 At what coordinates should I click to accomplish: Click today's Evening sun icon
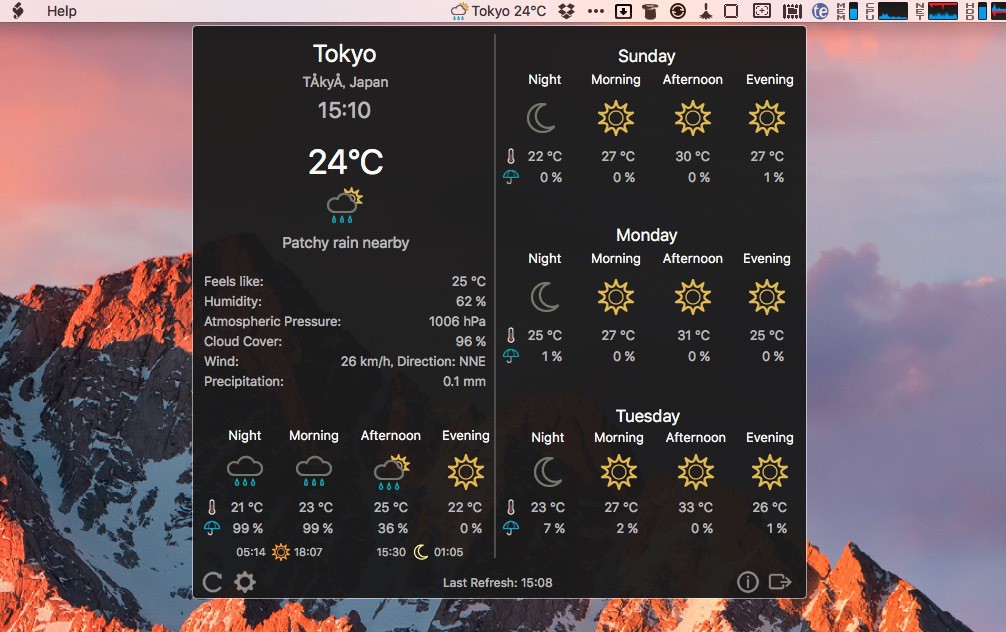click(465, 472)
